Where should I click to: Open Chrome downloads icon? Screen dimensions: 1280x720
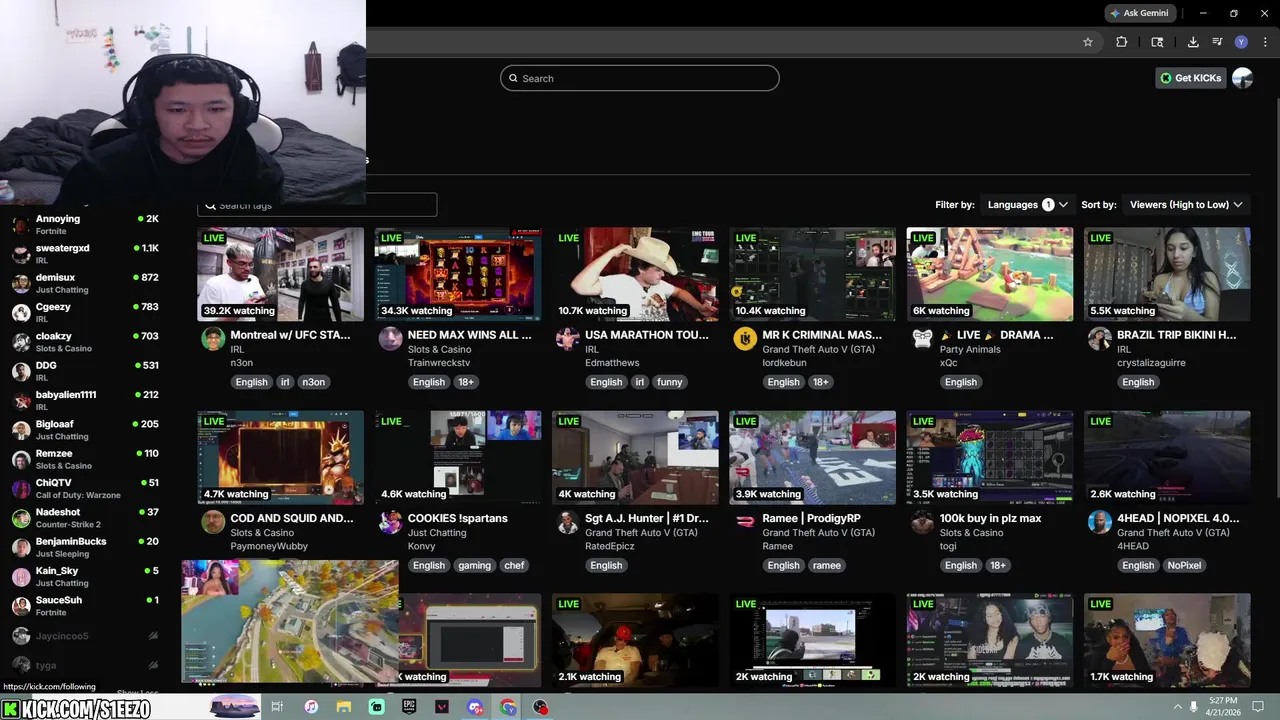click(1193, 42)
